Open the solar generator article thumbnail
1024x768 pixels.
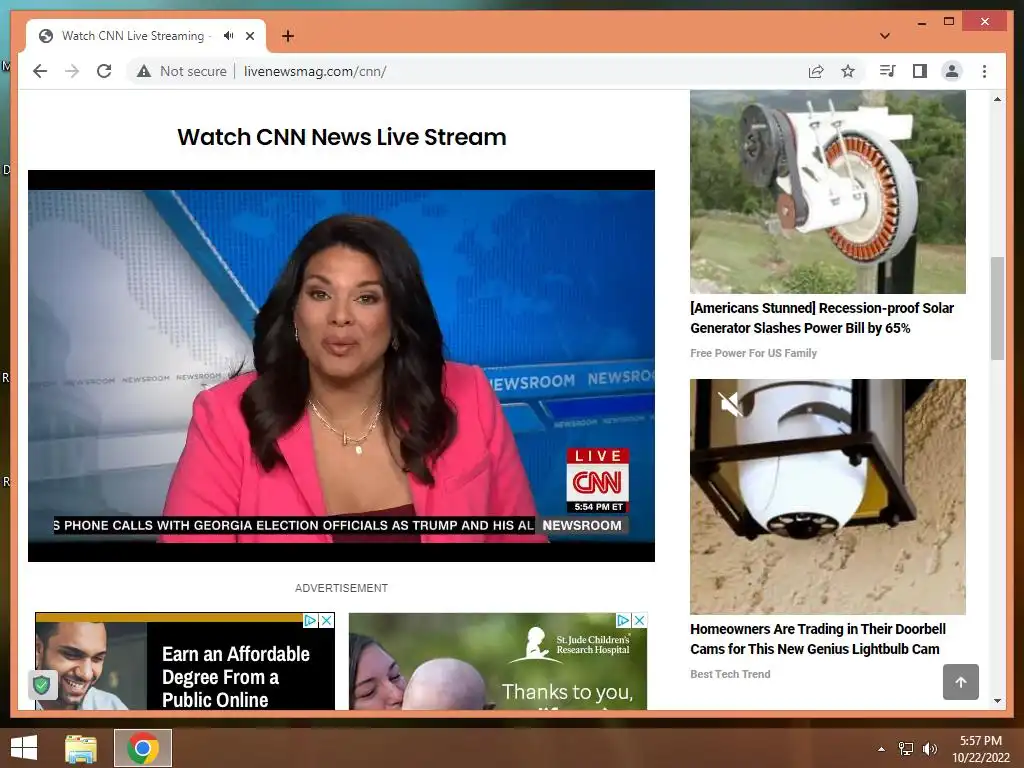pyautogui.click(x=827, y=192)
